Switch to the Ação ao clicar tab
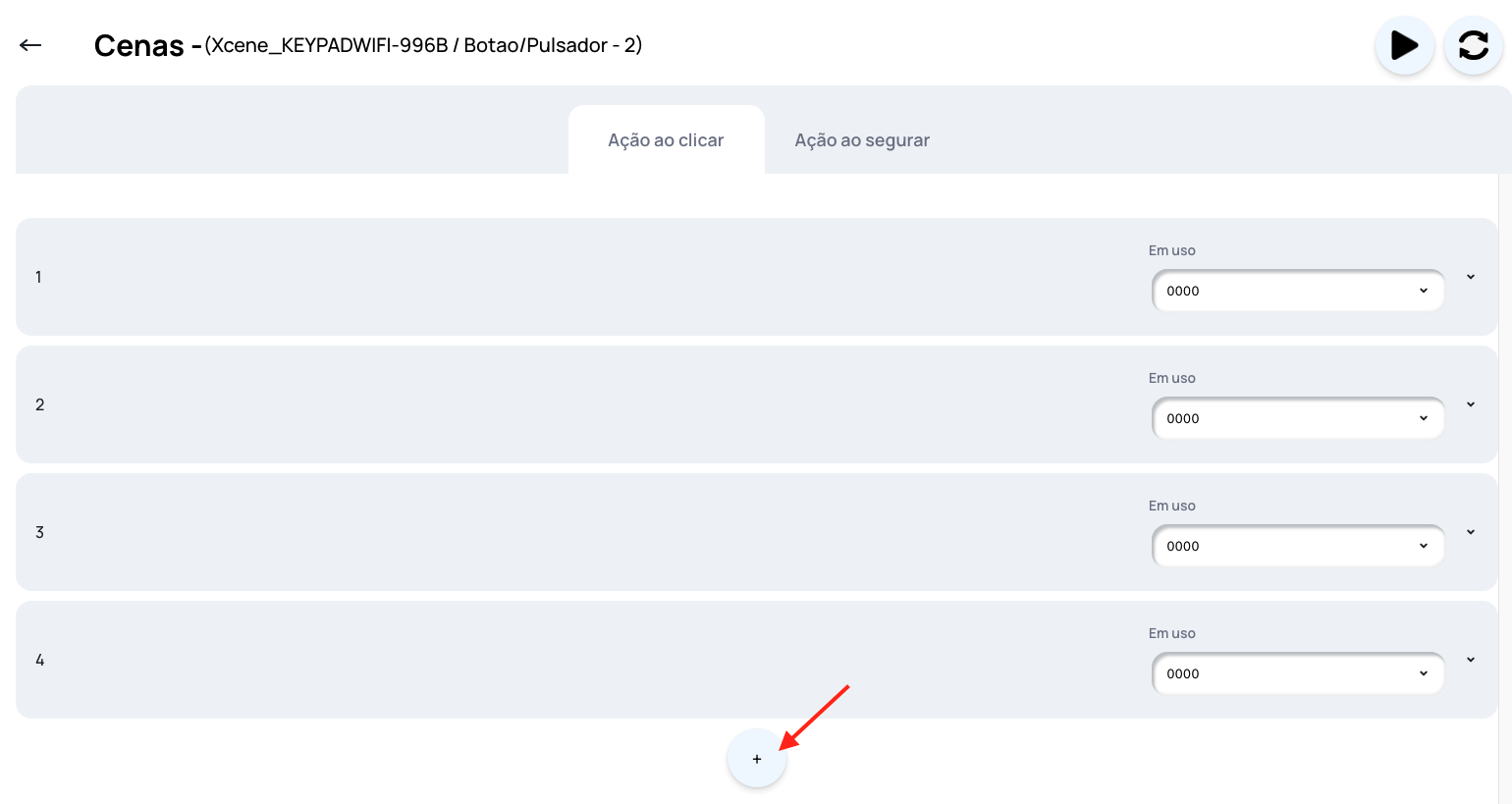Viewport: 1512px width, 804px height. coord(666,140)
